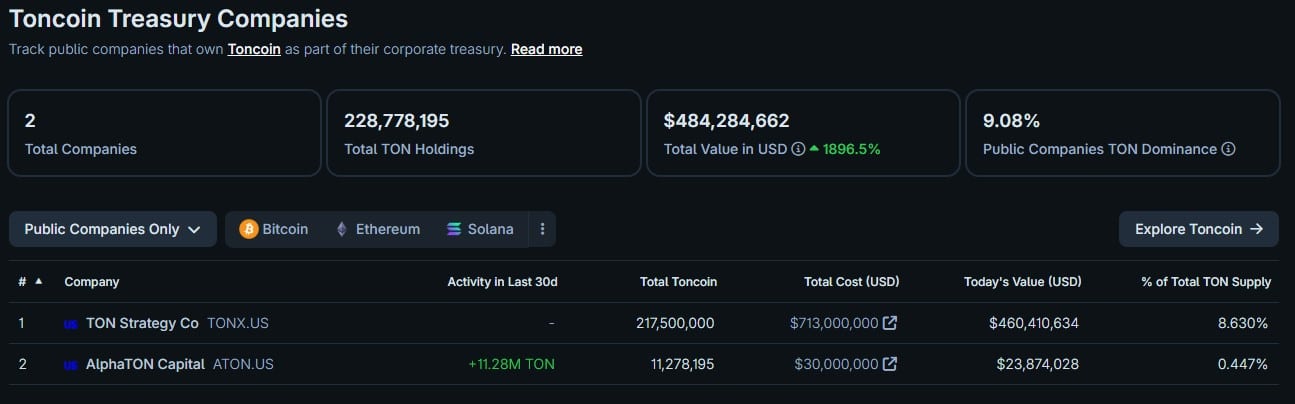1295x404 pixels.
Task: Open the Toncoin link in description
Action: click(254, 49)
